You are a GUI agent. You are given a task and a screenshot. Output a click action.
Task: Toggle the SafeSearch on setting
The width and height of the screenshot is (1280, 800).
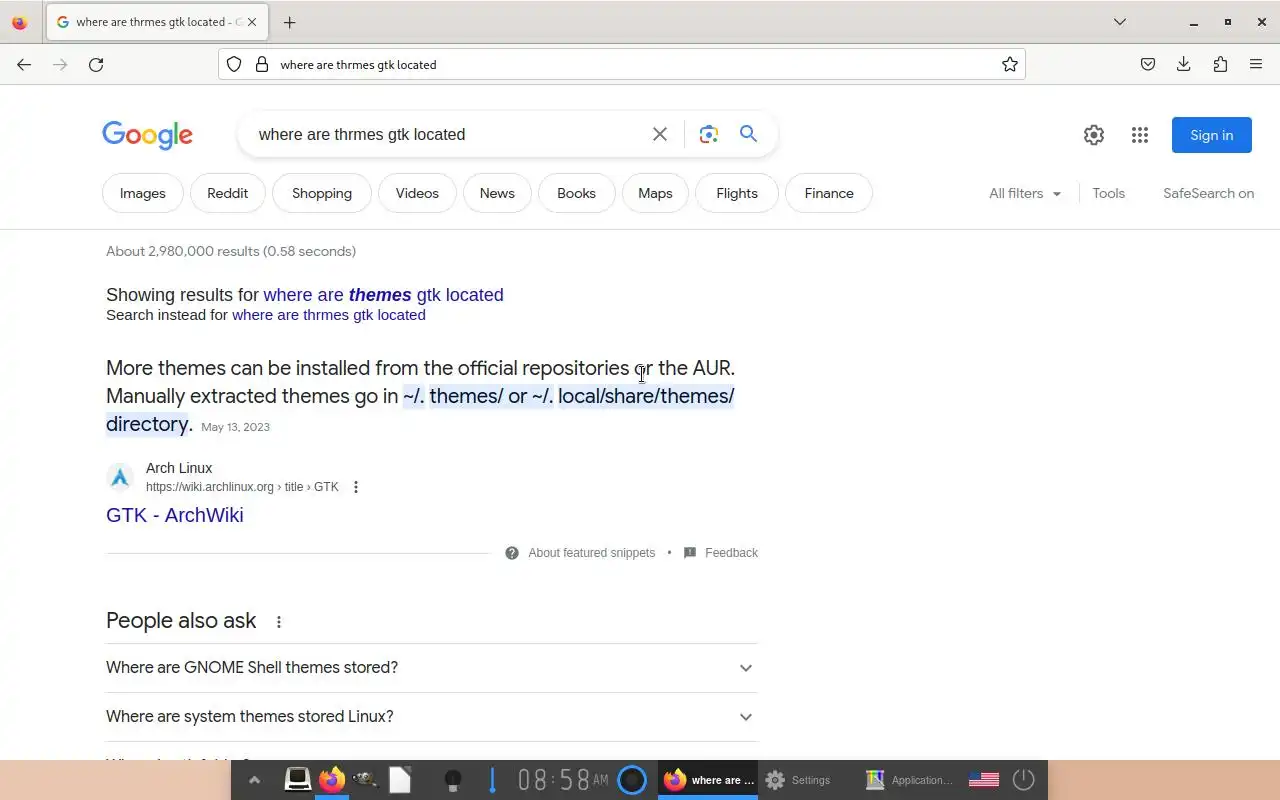(1208, 193)
